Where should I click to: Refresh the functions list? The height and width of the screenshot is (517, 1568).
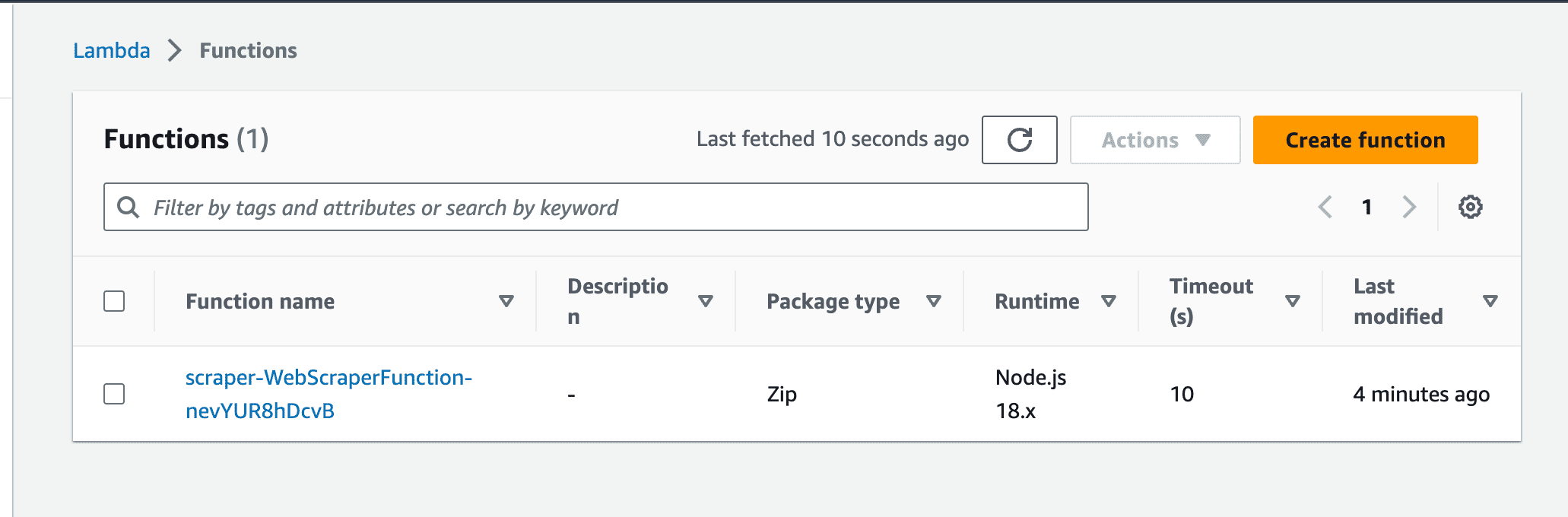tap(1020, 140)
